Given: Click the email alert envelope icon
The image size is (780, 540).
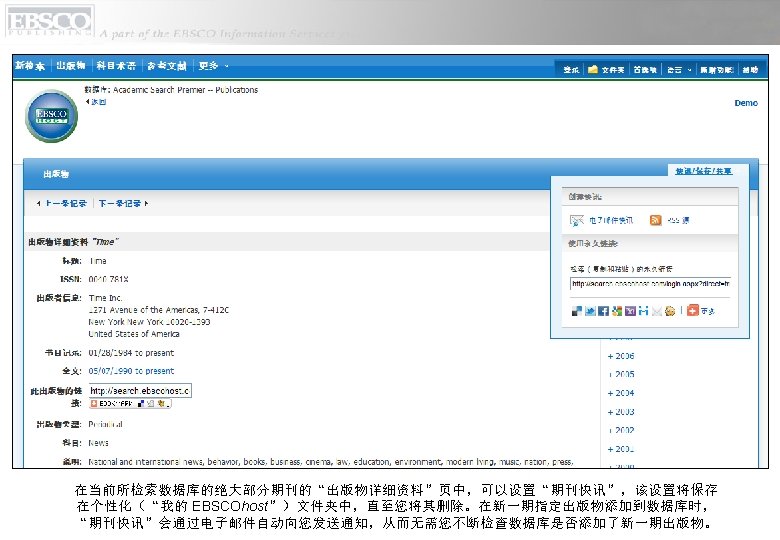Looking at the screenshot, I should pos(577,220).
